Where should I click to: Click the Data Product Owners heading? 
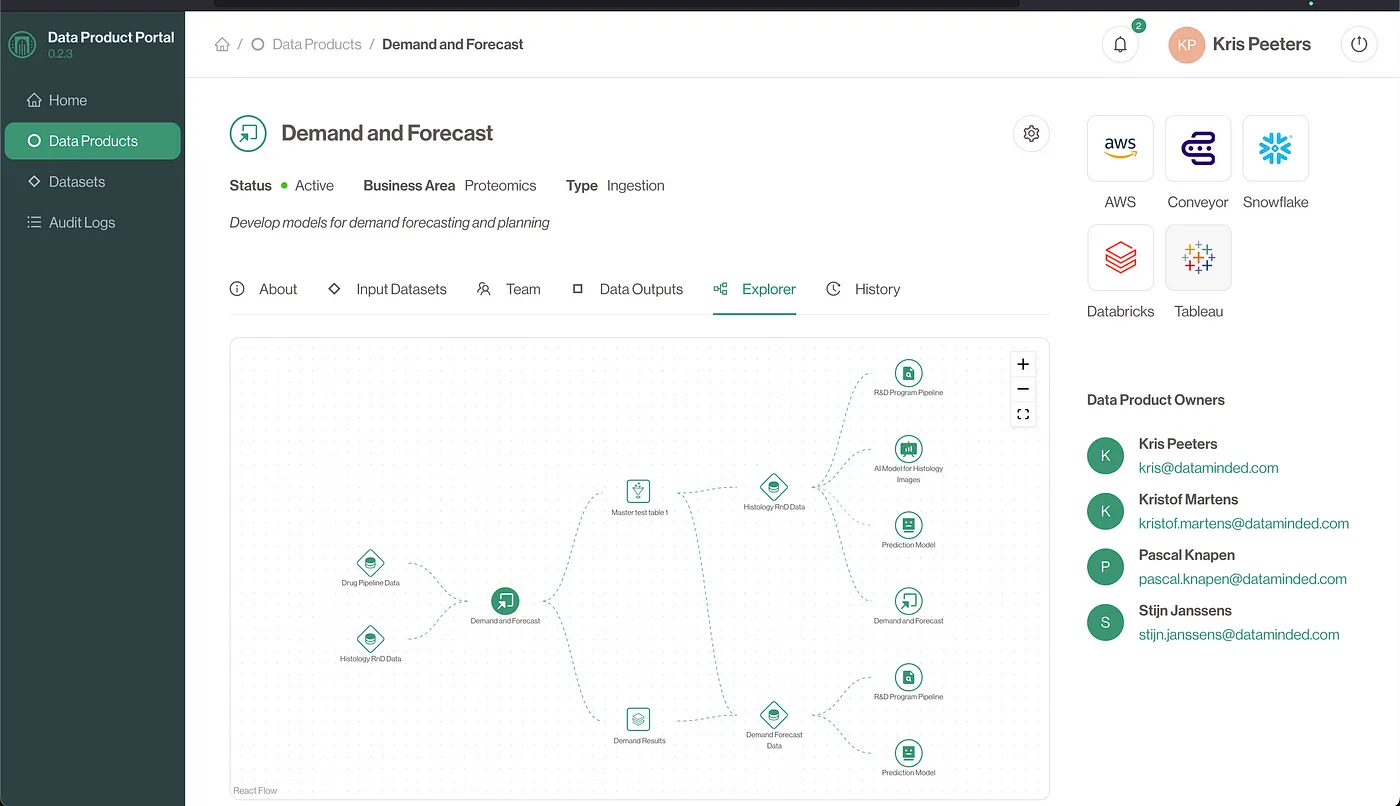[1156, 400]
